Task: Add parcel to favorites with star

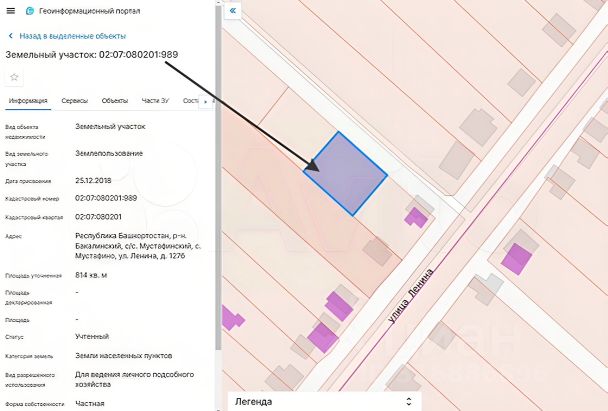Action: point(14,77)
